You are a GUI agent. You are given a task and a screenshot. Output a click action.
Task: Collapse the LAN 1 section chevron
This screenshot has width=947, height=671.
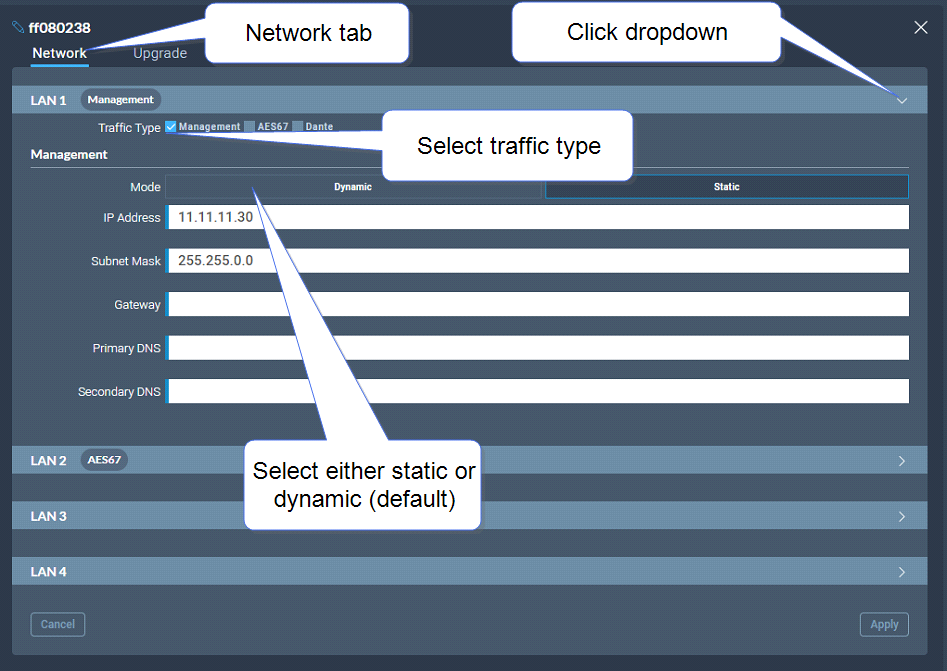(x=902, y=100)
